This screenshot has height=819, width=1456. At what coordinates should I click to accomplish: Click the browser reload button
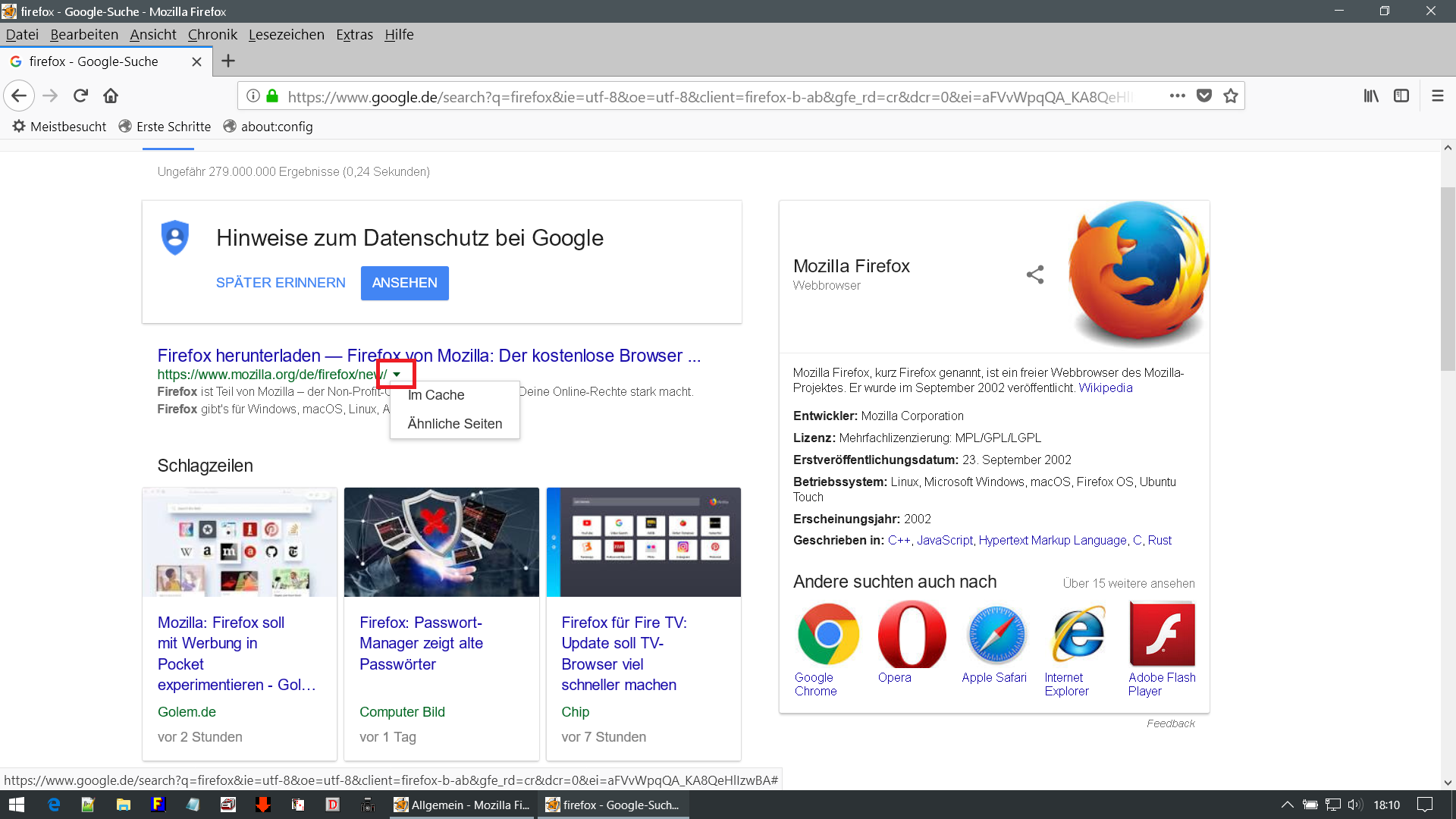click(x=80, y=96)
